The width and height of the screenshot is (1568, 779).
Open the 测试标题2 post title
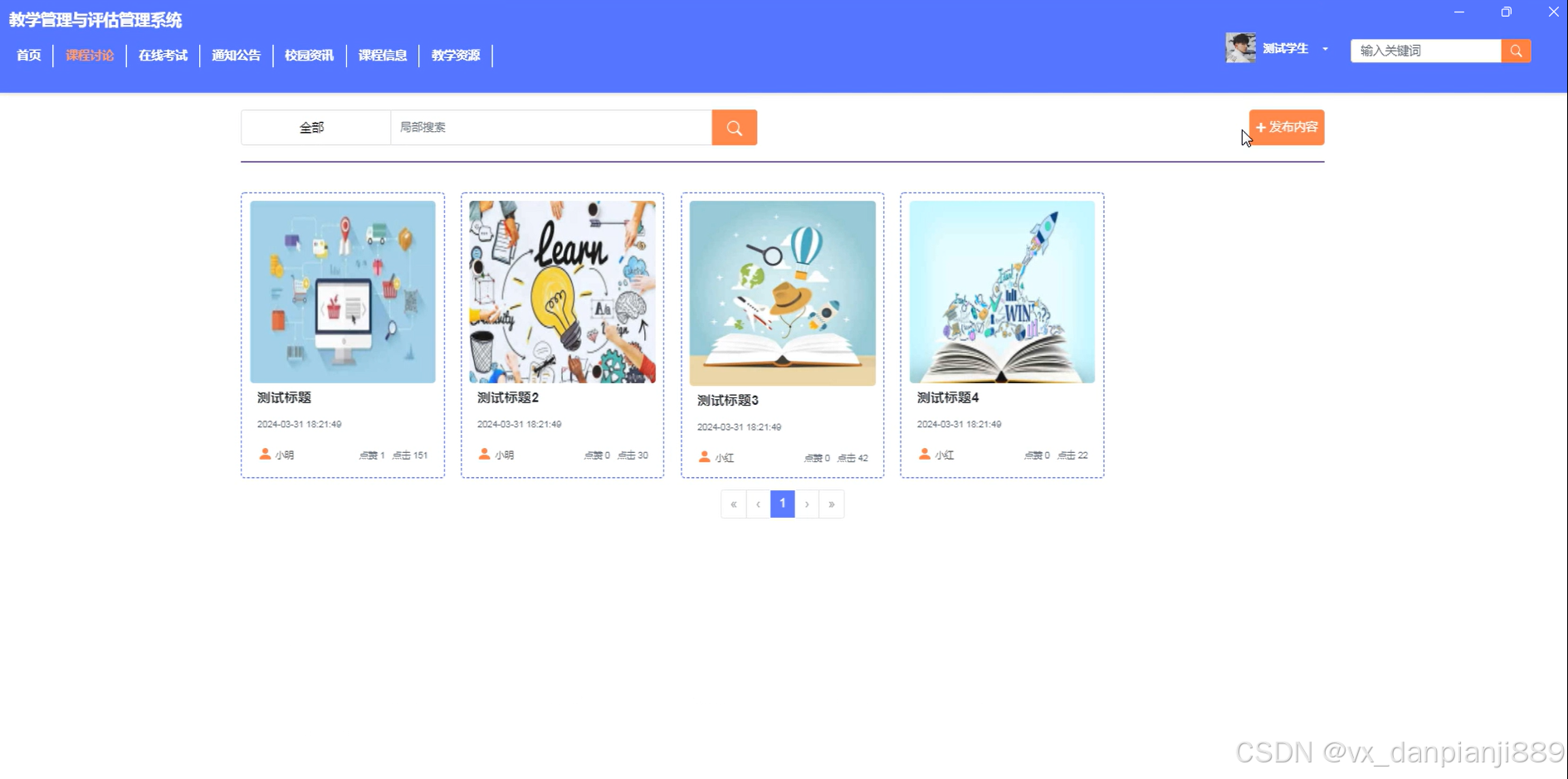508,397
